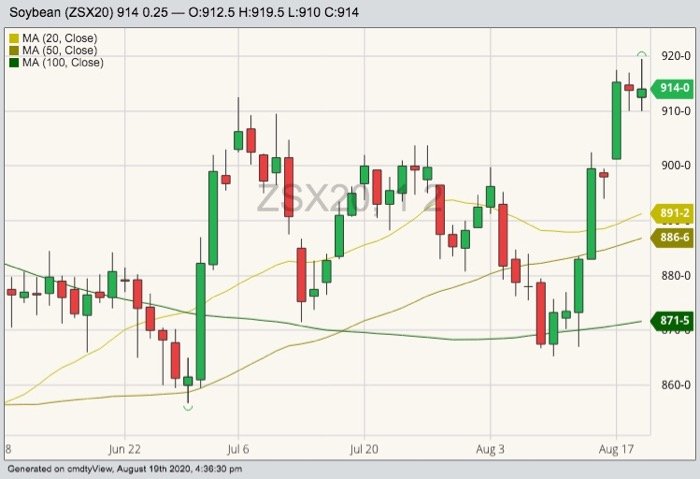Click the 871-5 moving average price tag
This screenshot has width=700, height=479.
tap(673, 321)
